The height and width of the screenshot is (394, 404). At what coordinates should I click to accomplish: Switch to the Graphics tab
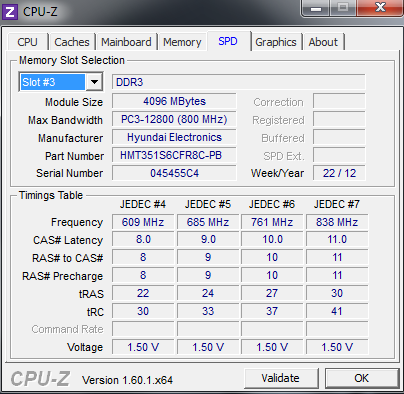point(276,42)
